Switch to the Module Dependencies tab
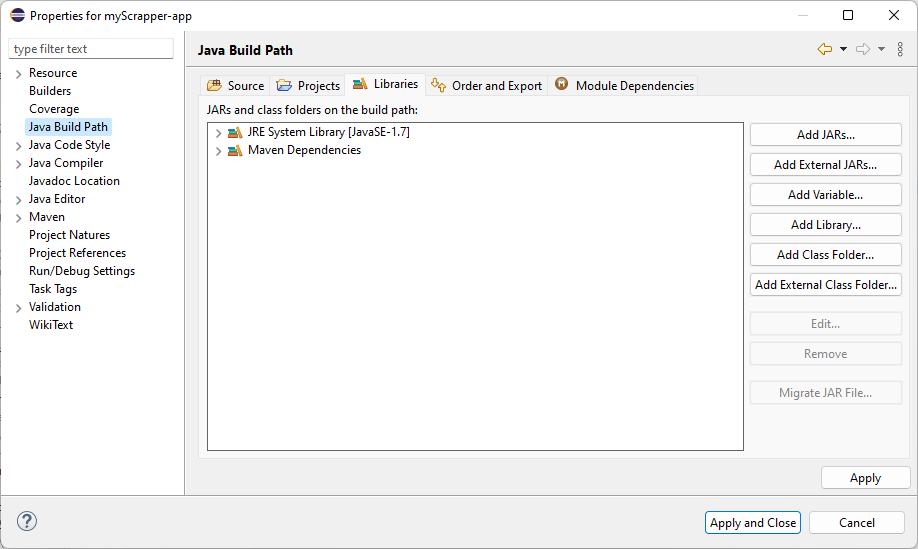 point(624,85)
